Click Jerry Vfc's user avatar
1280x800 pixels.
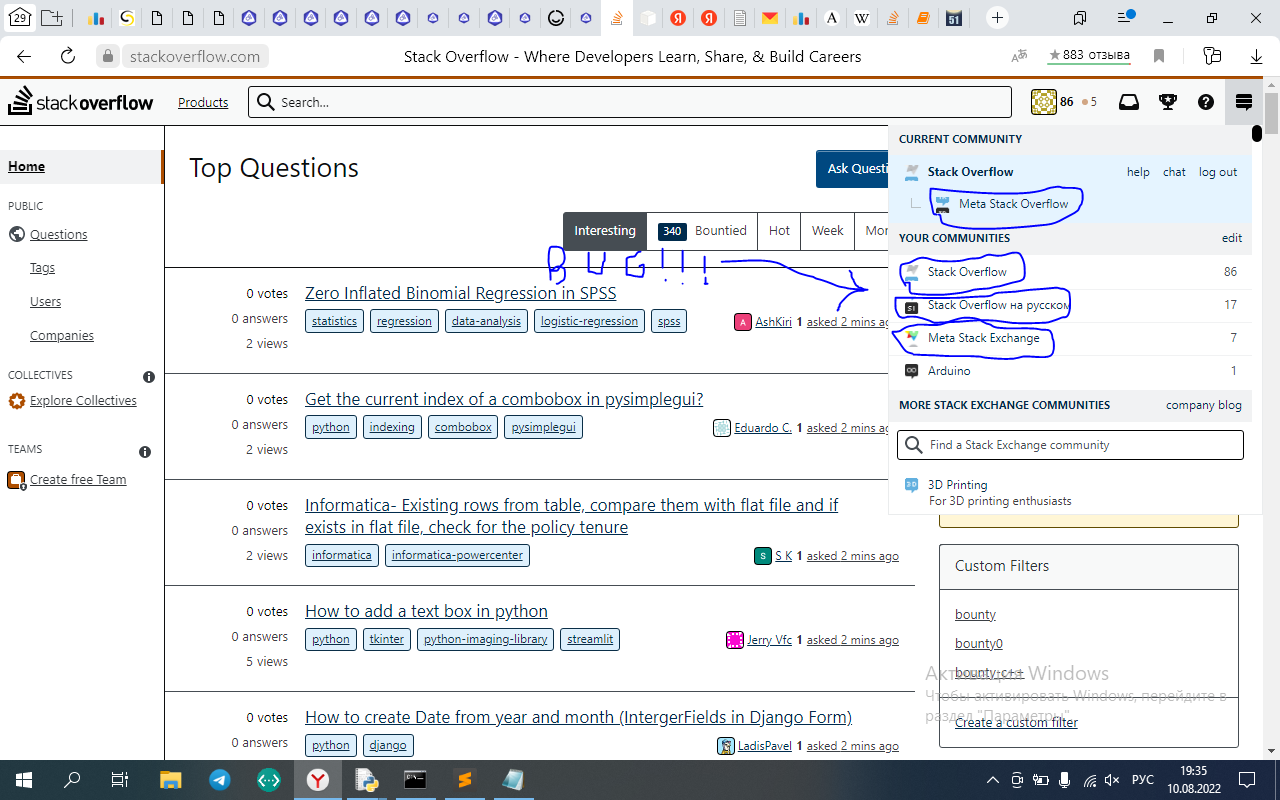735,640
